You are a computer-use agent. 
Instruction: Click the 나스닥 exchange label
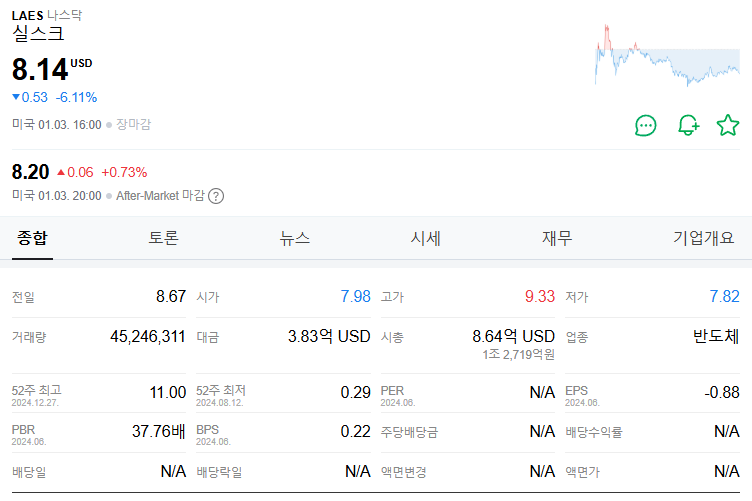pos(64,15)
